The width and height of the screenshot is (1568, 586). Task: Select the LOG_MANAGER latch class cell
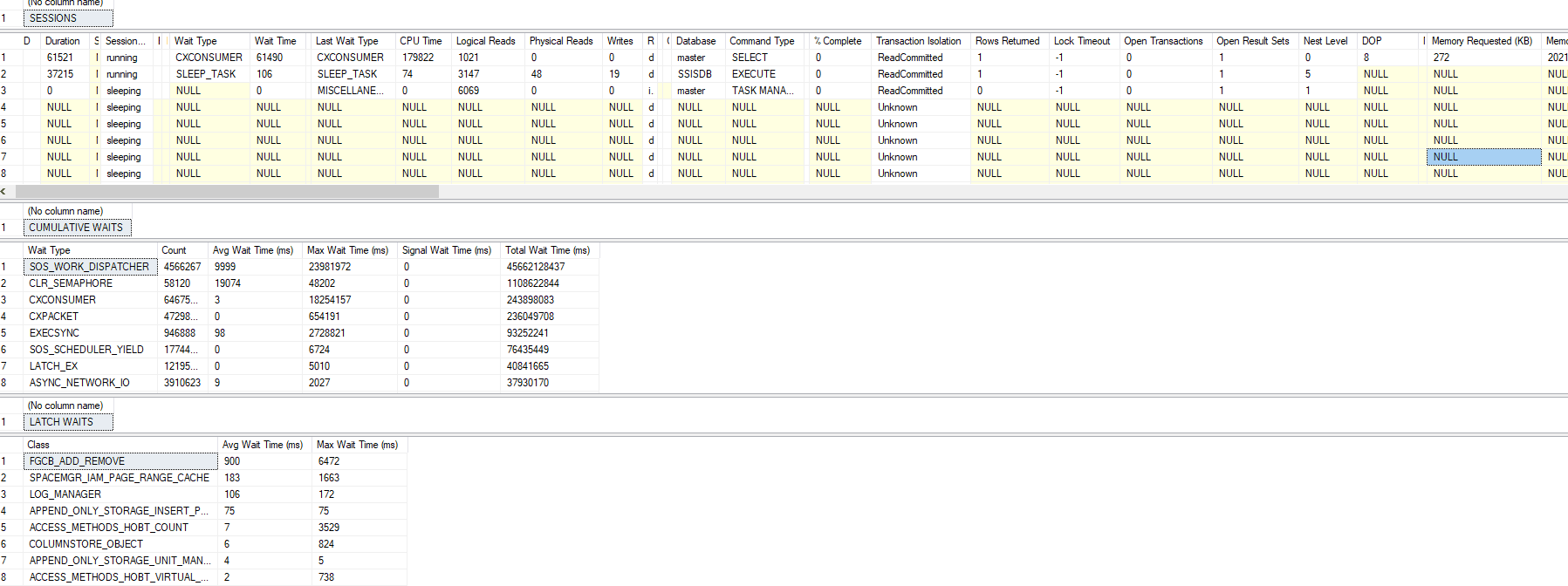(65, 494)
